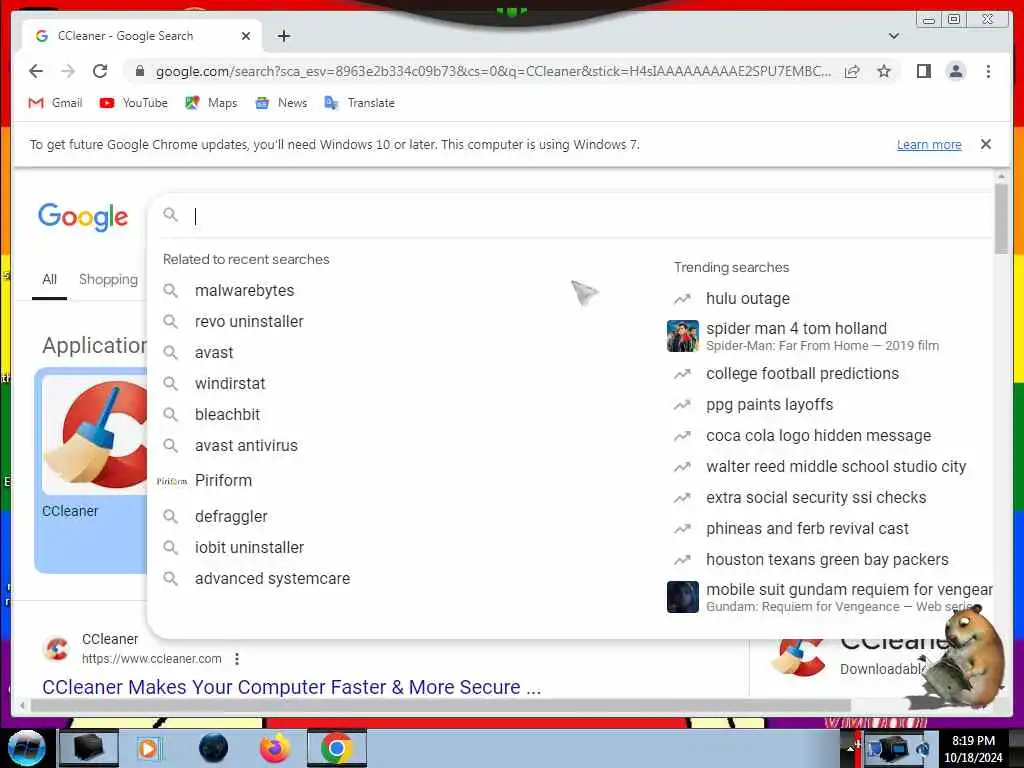The width and height of the screenshot is (1024, 768).
Task: Open CCleaner Makes Your Computer Faster result
Action: pyautogui.click(x=291, y=687)
